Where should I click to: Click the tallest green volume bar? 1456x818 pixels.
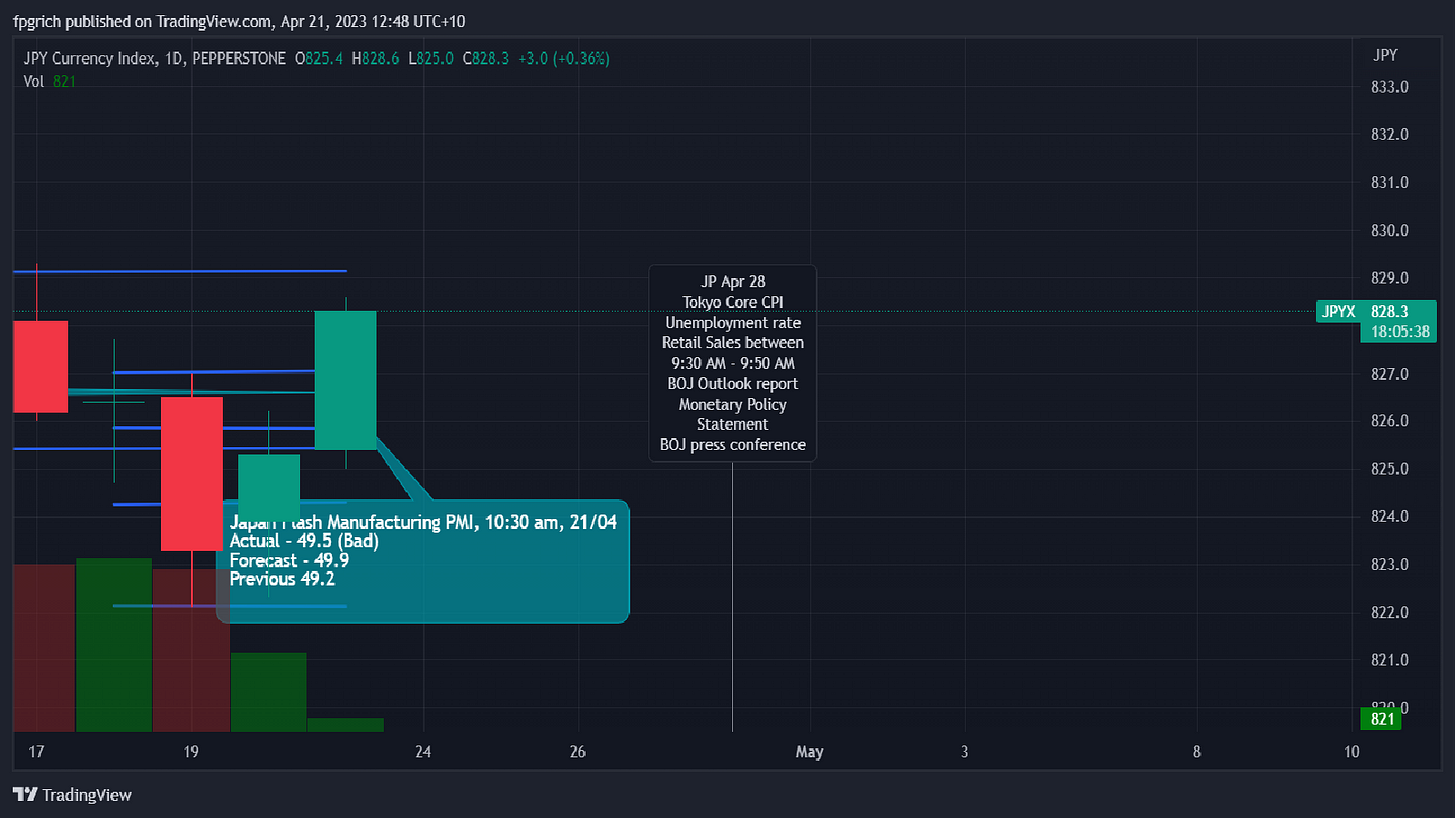pos(114,644)
